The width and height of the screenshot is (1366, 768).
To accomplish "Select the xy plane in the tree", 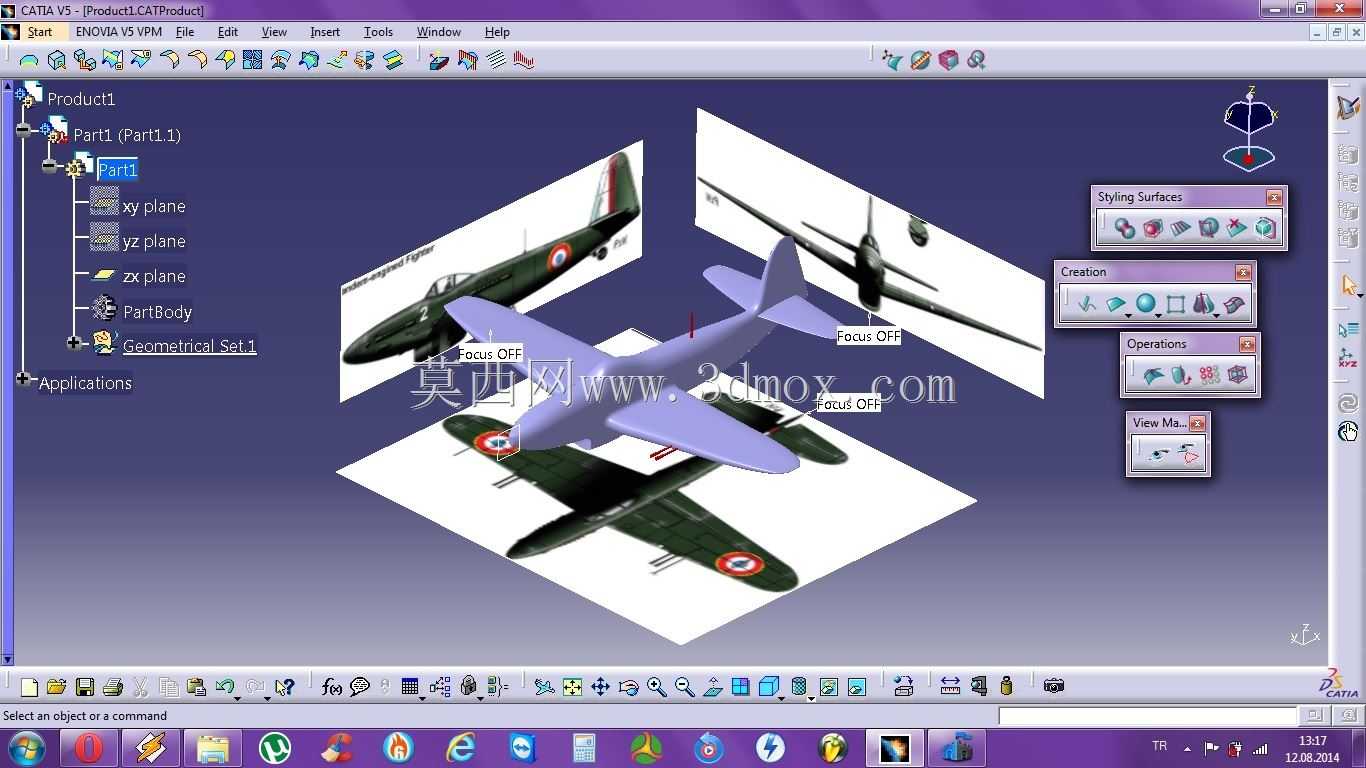I will [154, 206].
